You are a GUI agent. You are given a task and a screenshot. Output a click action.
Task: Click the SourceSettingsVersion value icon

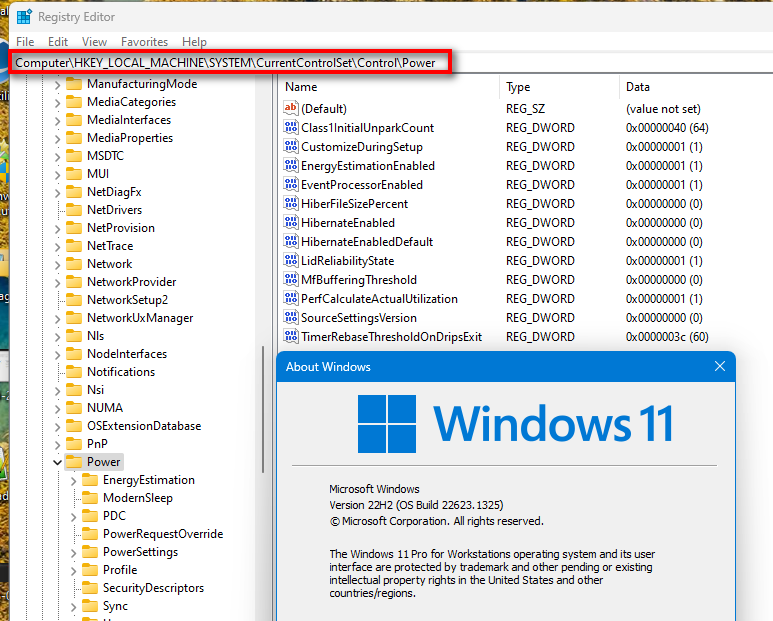pos(291,317)
